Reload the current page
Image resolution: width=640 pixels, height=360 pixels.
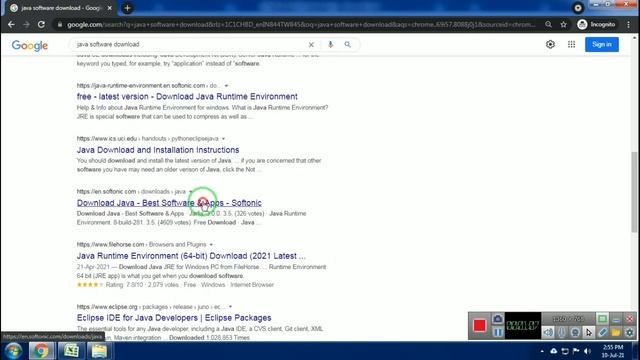41,24
